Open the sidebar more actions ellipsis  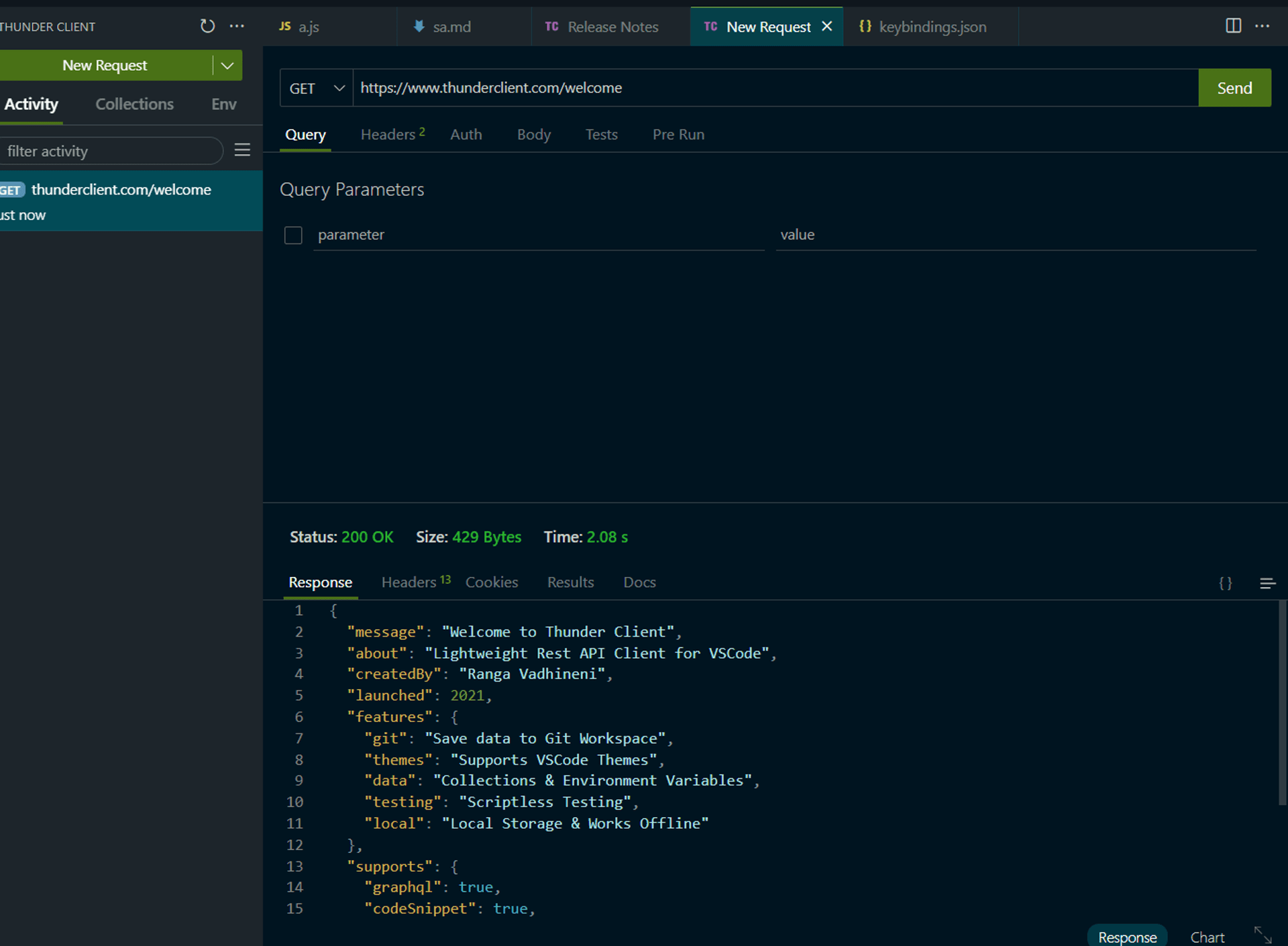(x=237, y=26)
